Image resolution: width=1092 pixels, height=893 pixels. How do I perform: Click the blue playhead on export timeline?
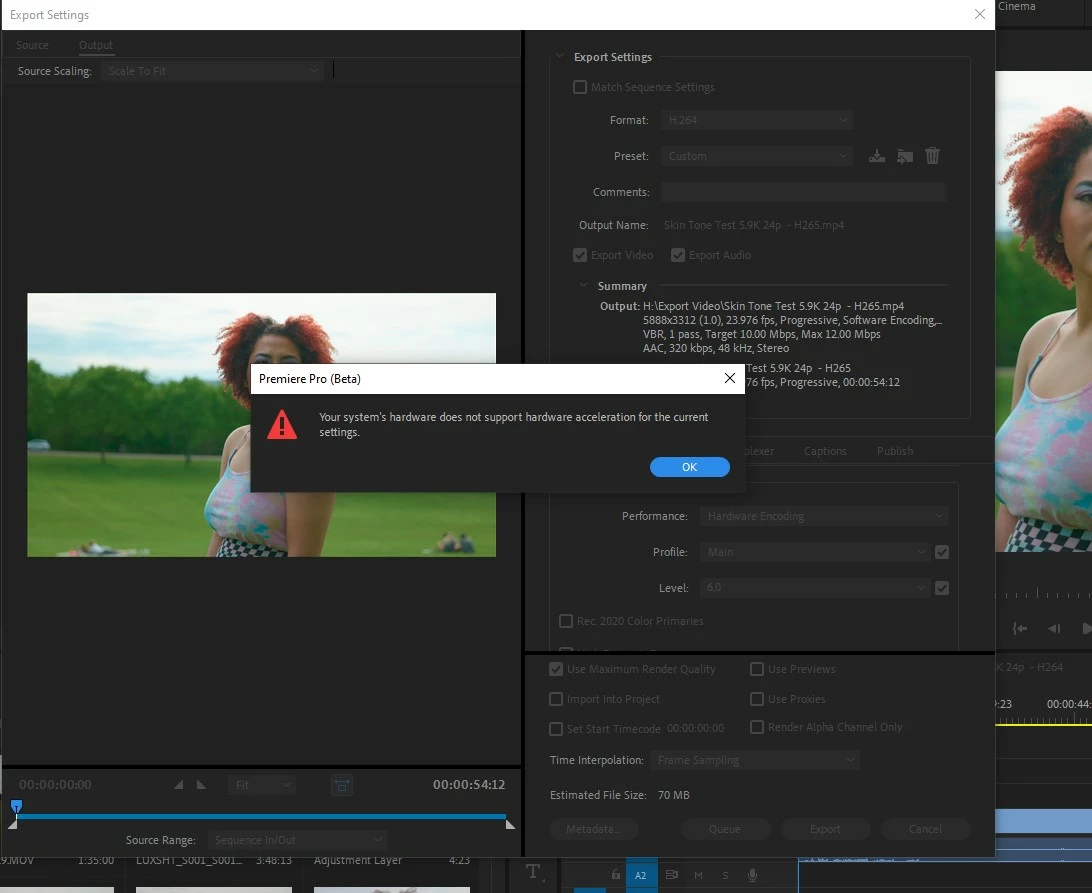(x=17, y=807)
